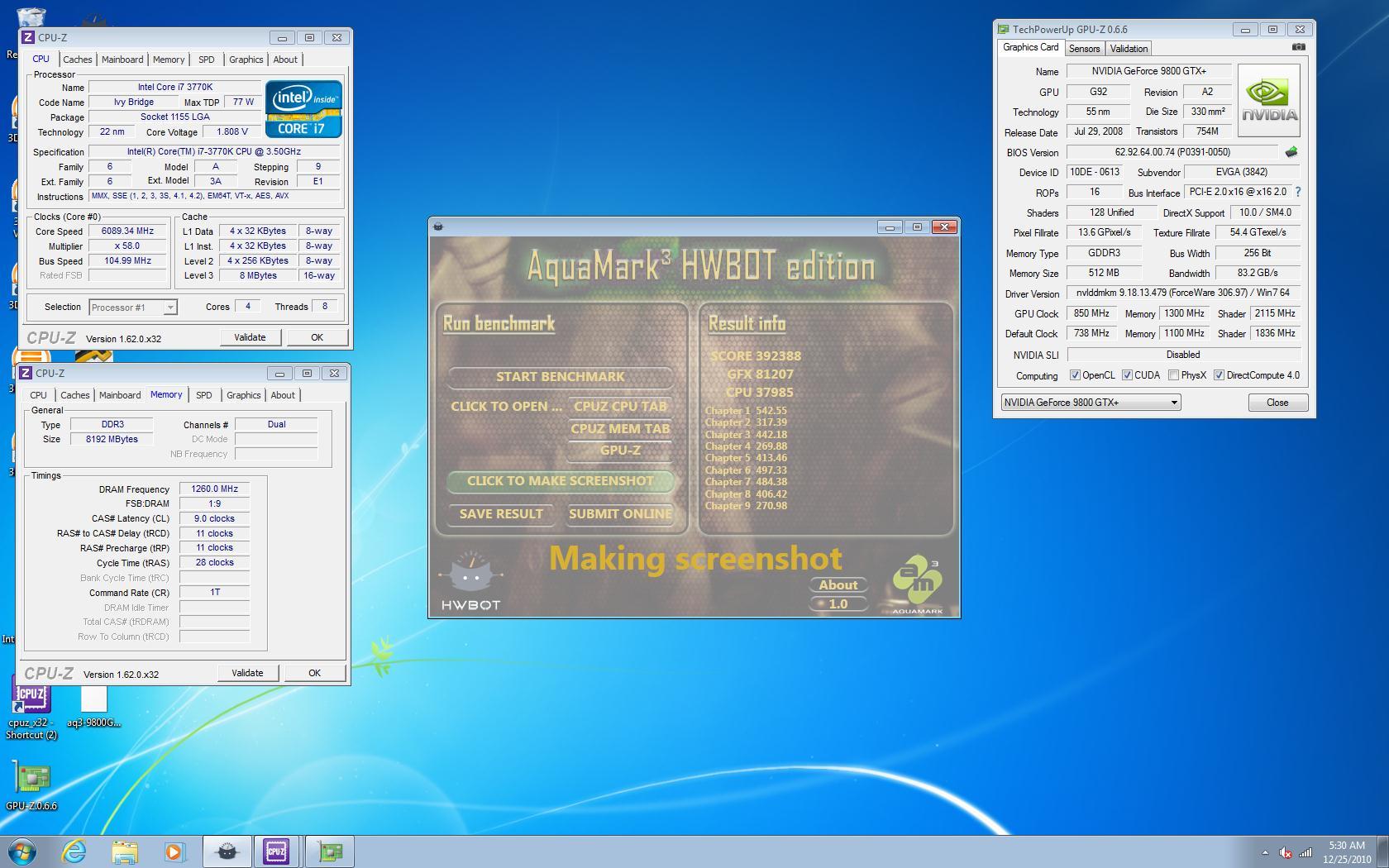Toggle the CUDA checkbox in GPU-Z
This screenshot has width=1389, height=868.
click(x=1127, y=375)
